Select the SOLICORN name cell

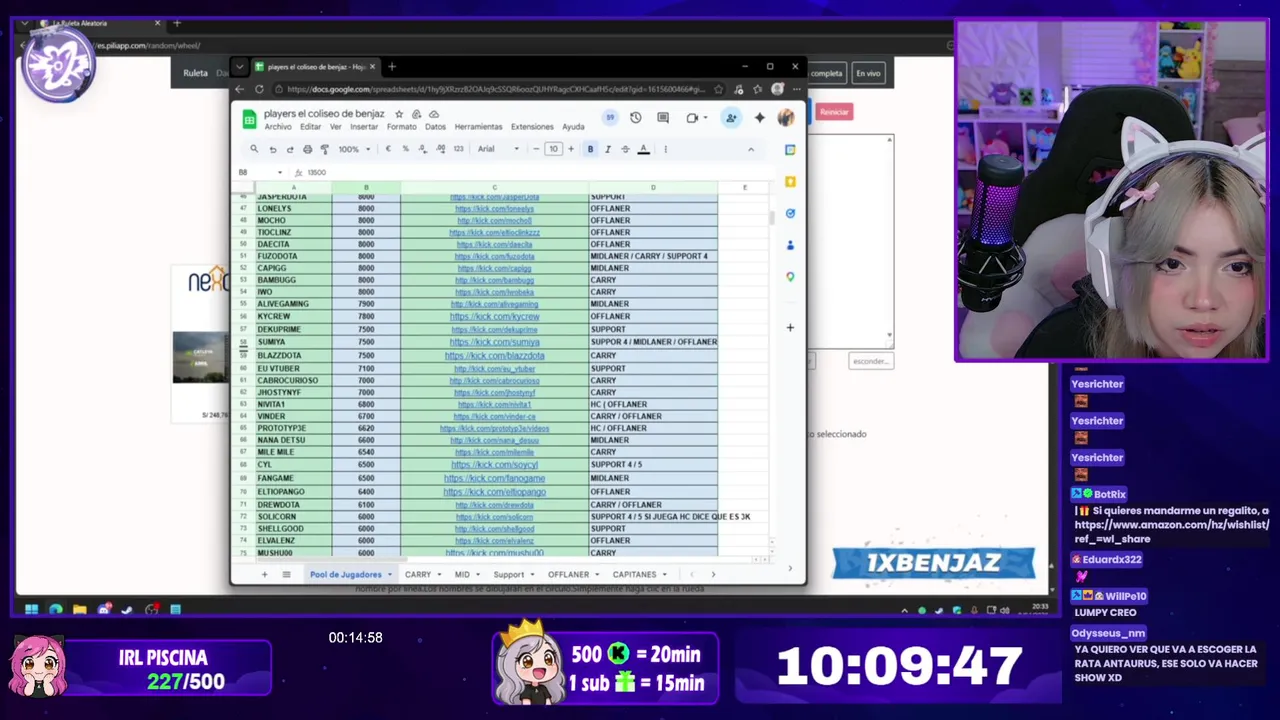pyautogui.click(x=293, y=516)
